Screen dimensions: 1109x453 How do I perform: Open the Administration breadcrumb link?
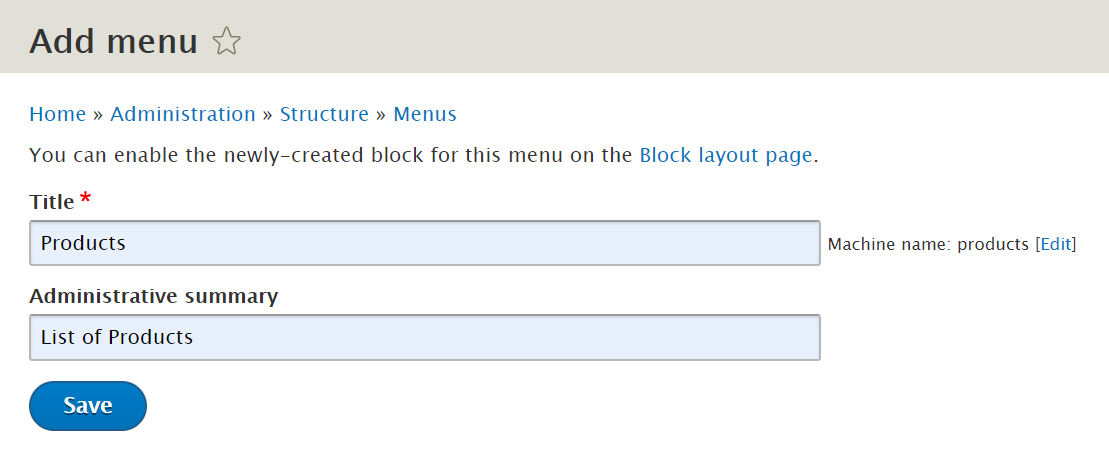click(x=183, y=114)
